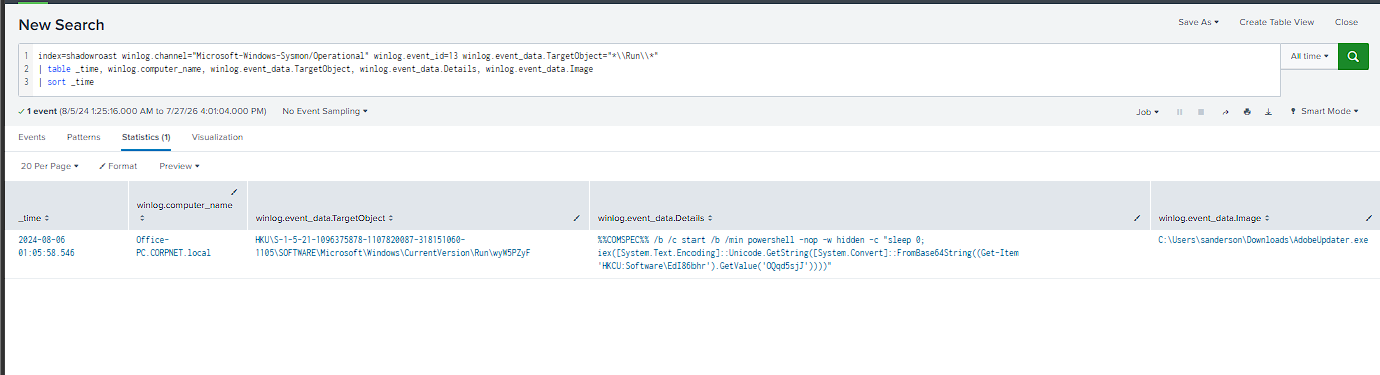Open the No Event Sampling dropdown
Viewport: 1380px width, 375px height.
pos(325,111)
